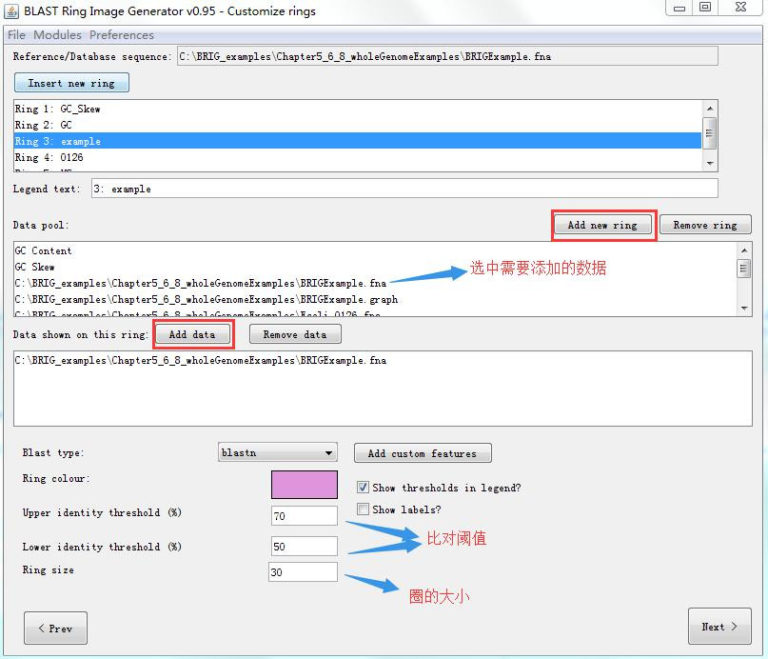Select Ring 1: GC_Skew in ring list
The width and height of the screenshot is (768, 659).
click(x=358, y=109)
